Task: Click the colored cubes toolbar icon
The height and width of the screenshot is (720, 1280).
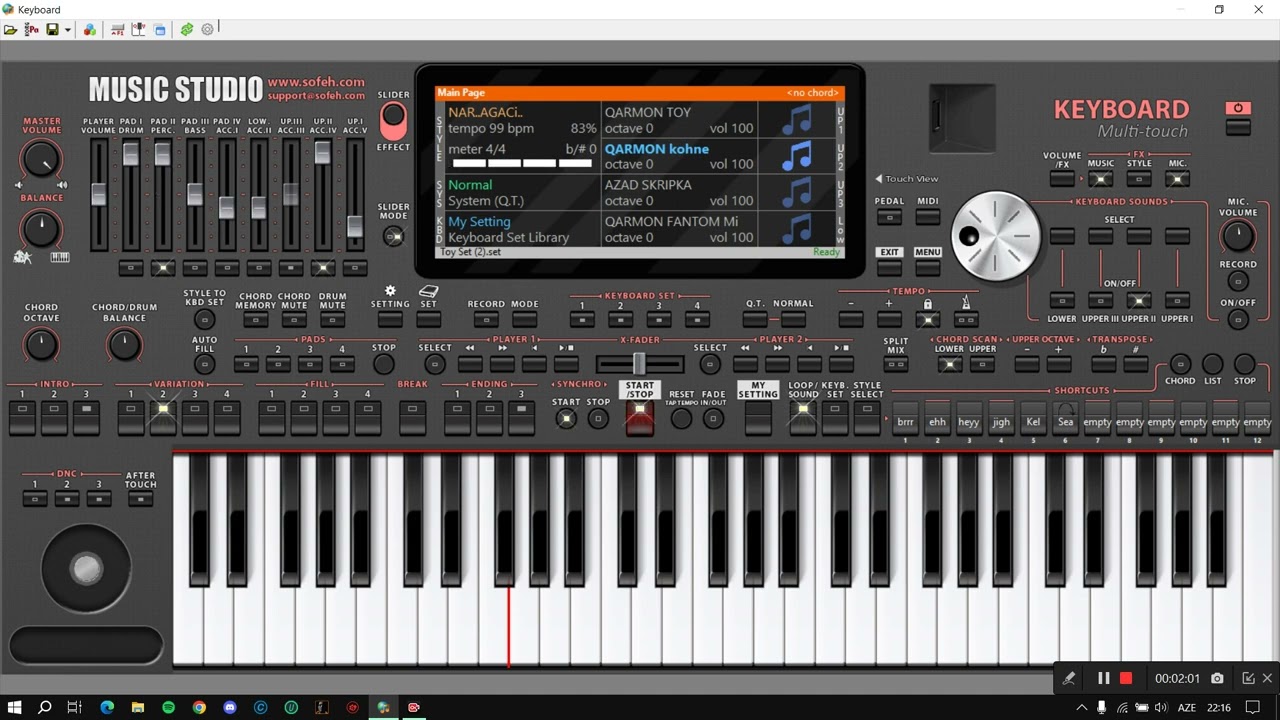Action: (89, 30)
